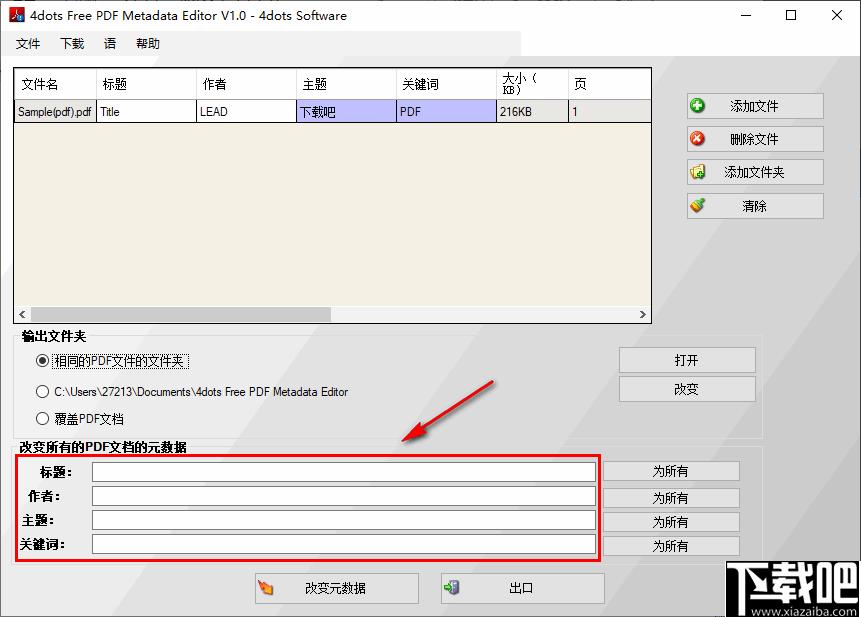
Task: Click the 清除 button label
Action: pyautogui.click(x=754, y=206)
